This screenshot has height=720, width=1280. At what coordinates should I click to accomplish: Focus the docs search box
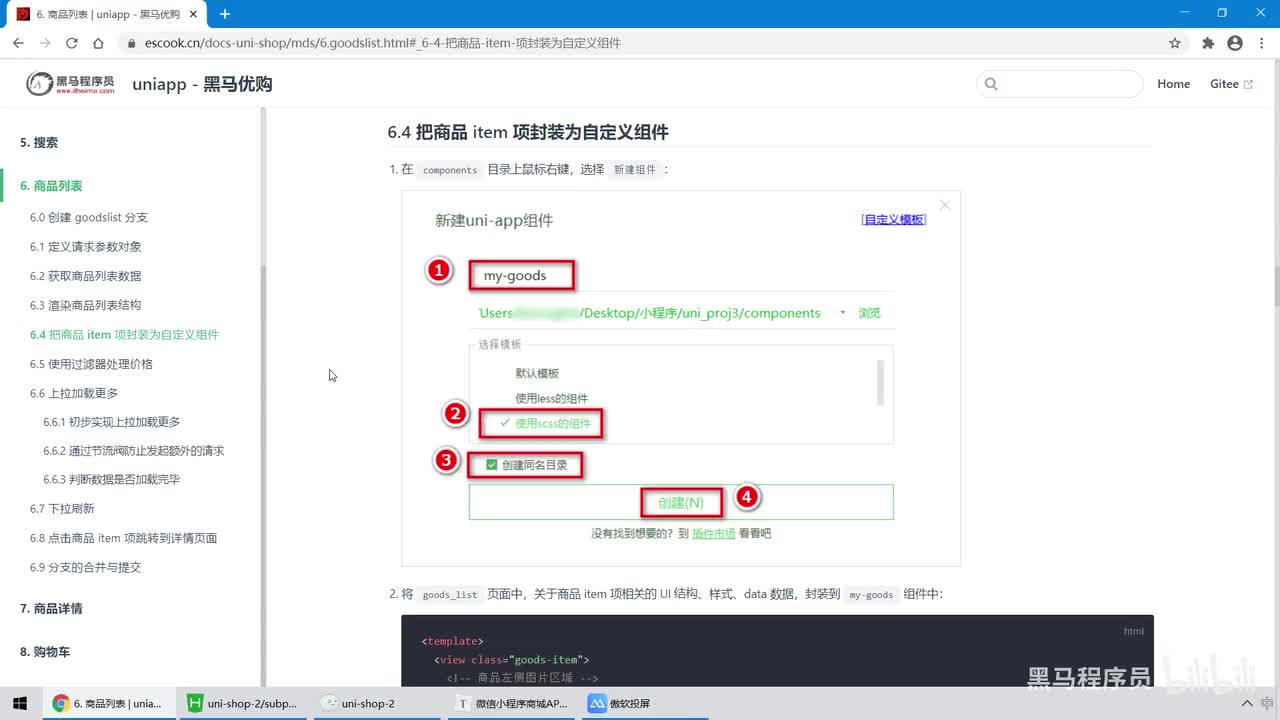point(1059,84)
